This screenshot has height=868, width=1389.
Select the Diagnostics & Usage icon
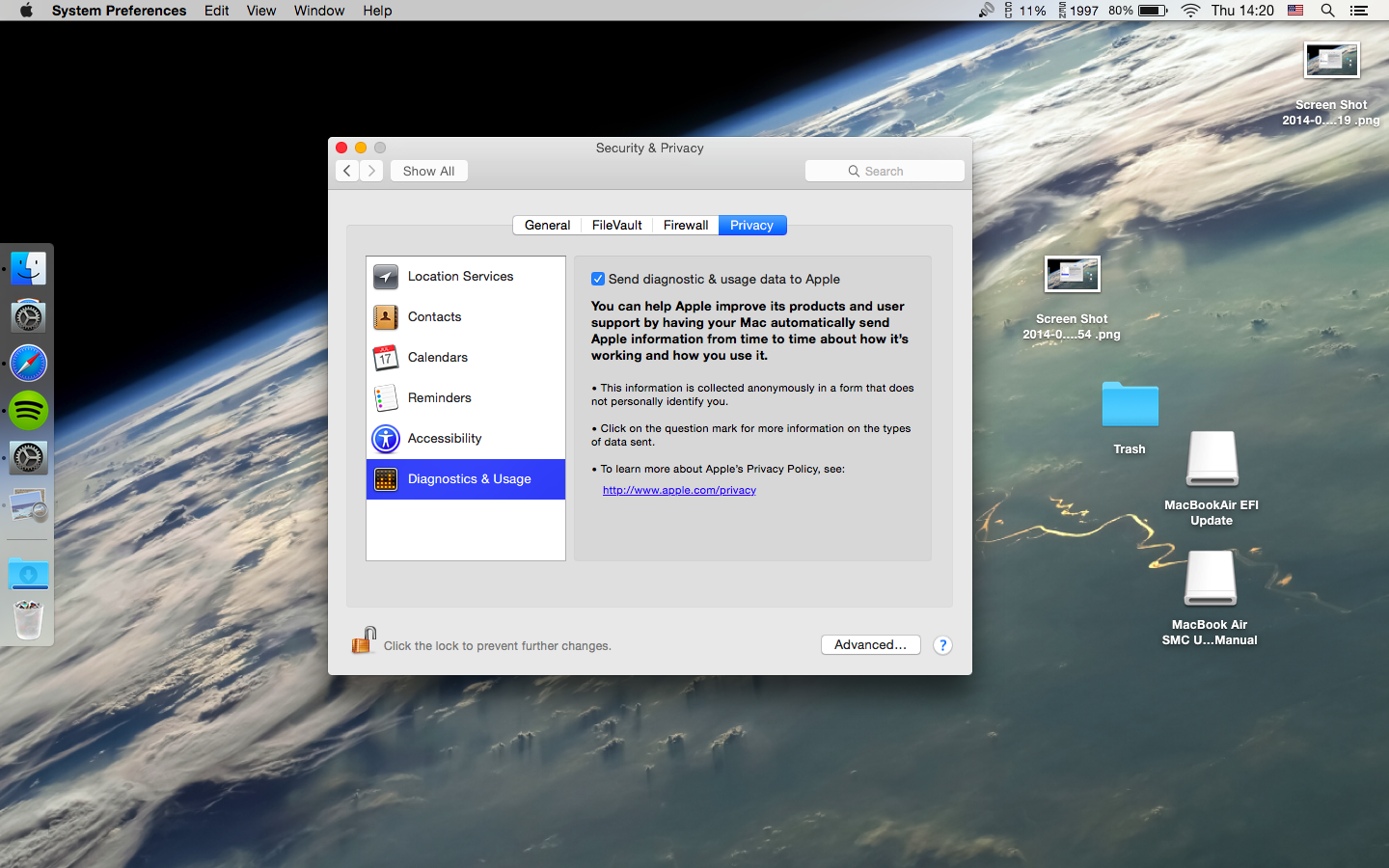point(386,479)
